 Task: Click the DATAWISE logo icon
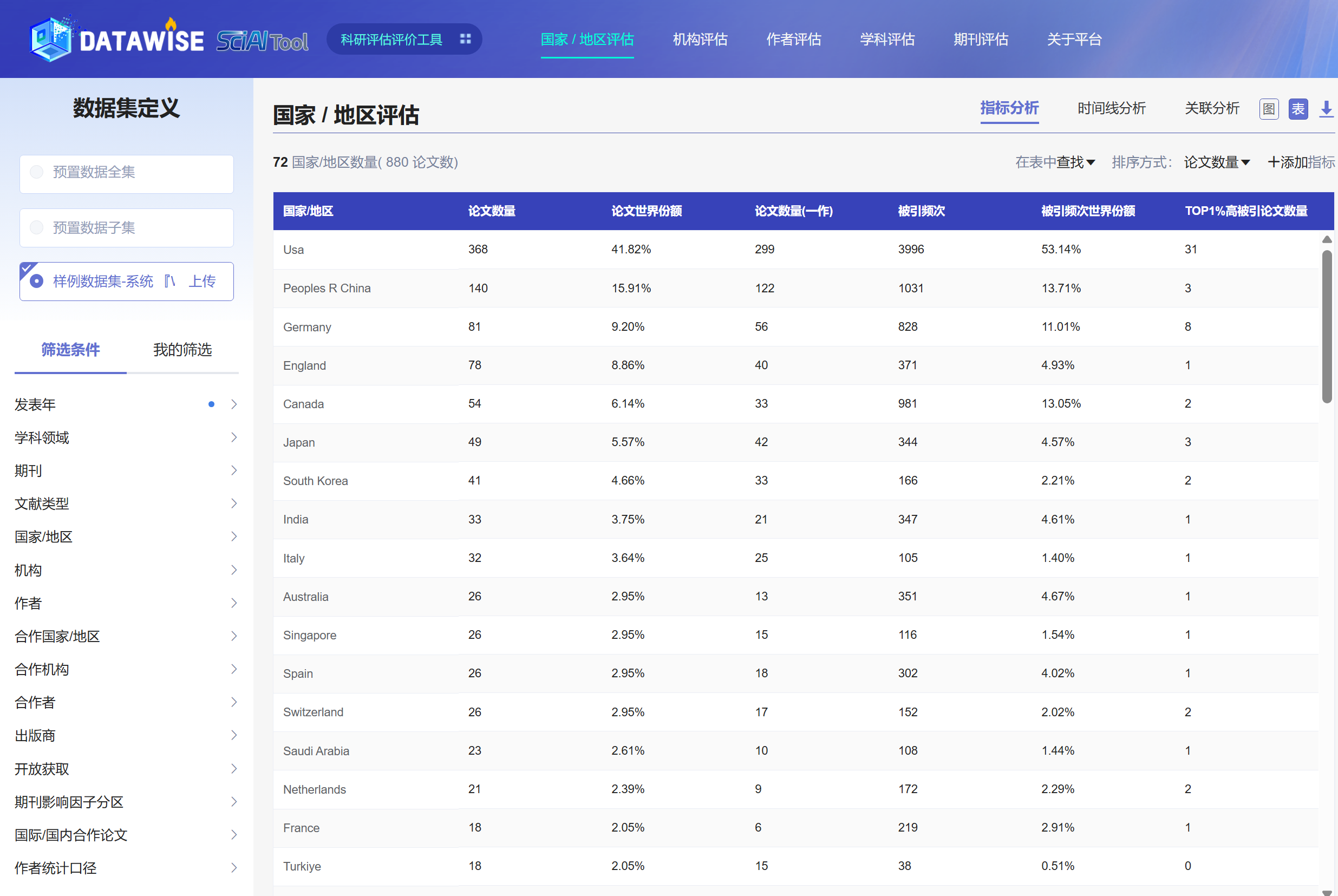(x=51, y=39)
